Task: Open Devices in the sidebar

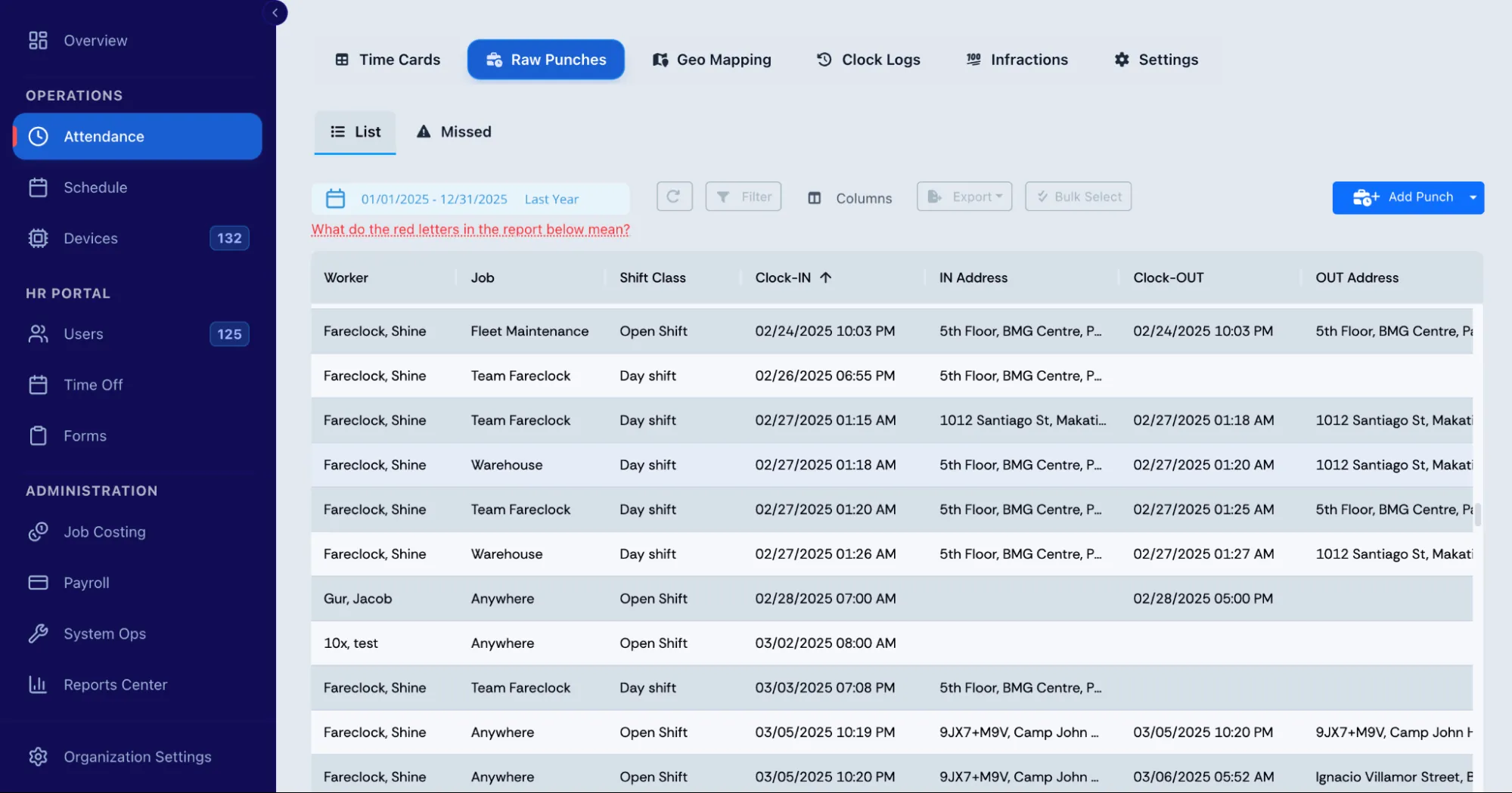Action: [x=138, y=238]
